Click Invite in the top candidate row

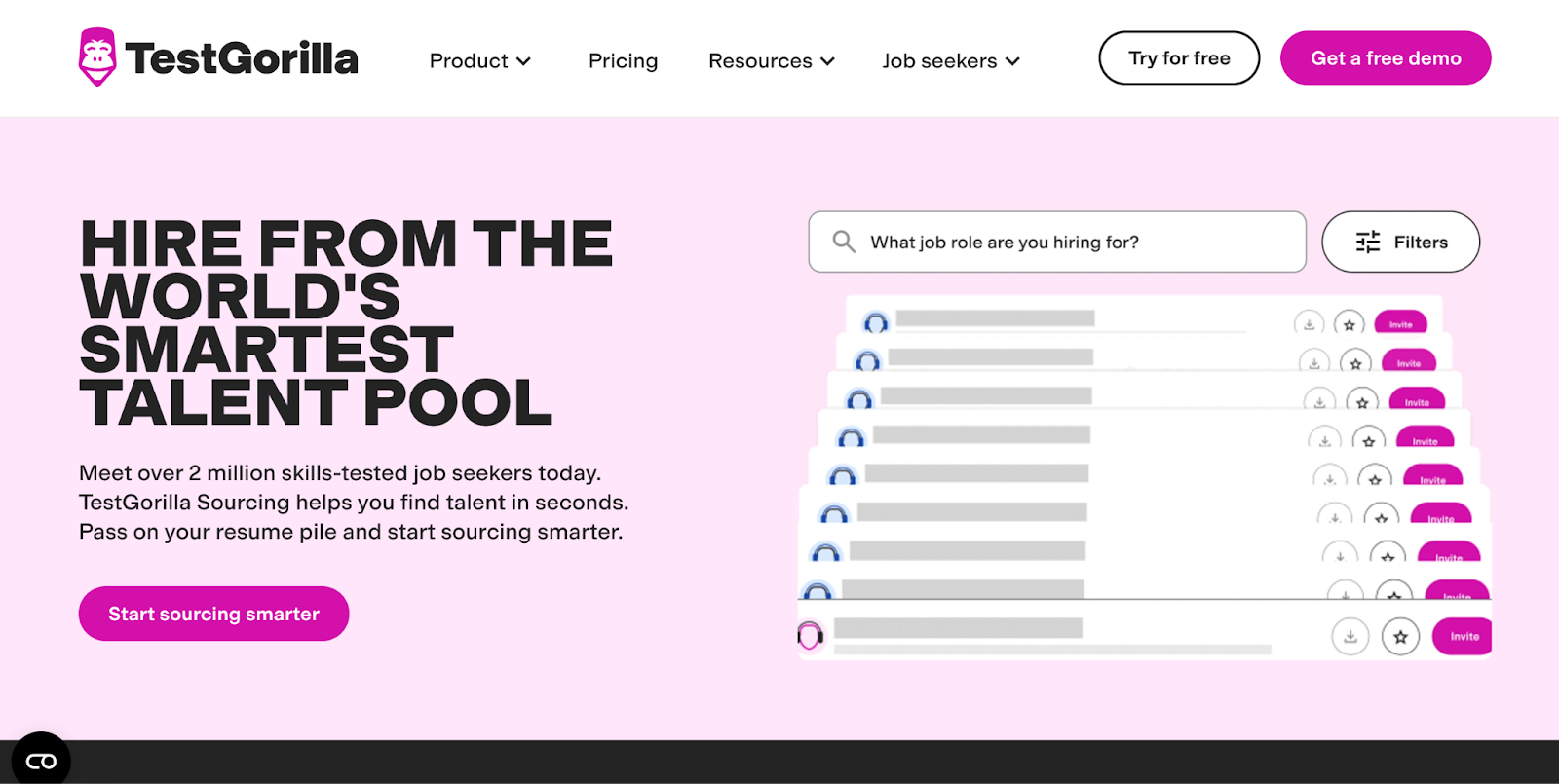[x=1401, y=323]
